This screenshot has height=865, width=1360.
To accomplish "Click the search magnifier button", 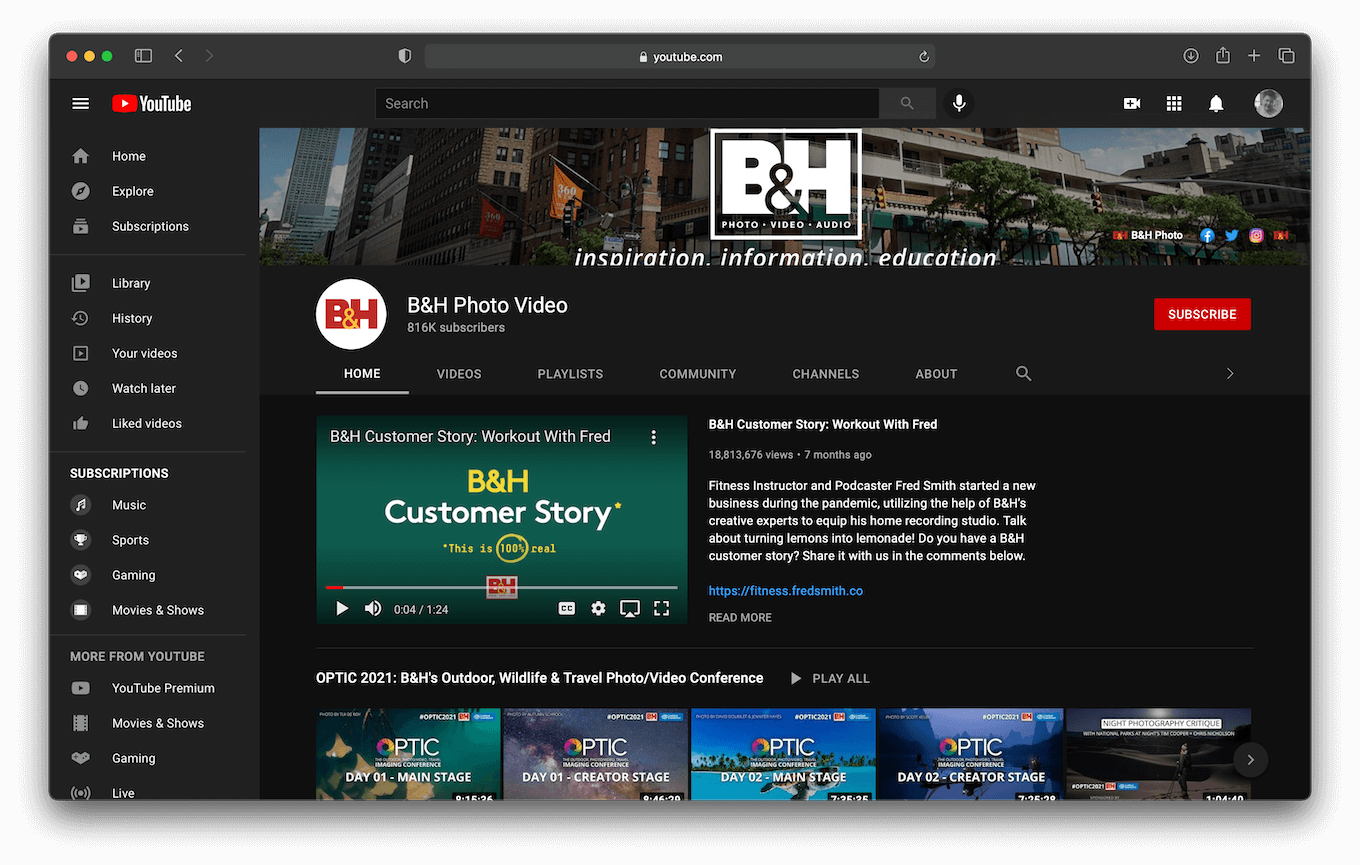I will [x=907, y=103].
